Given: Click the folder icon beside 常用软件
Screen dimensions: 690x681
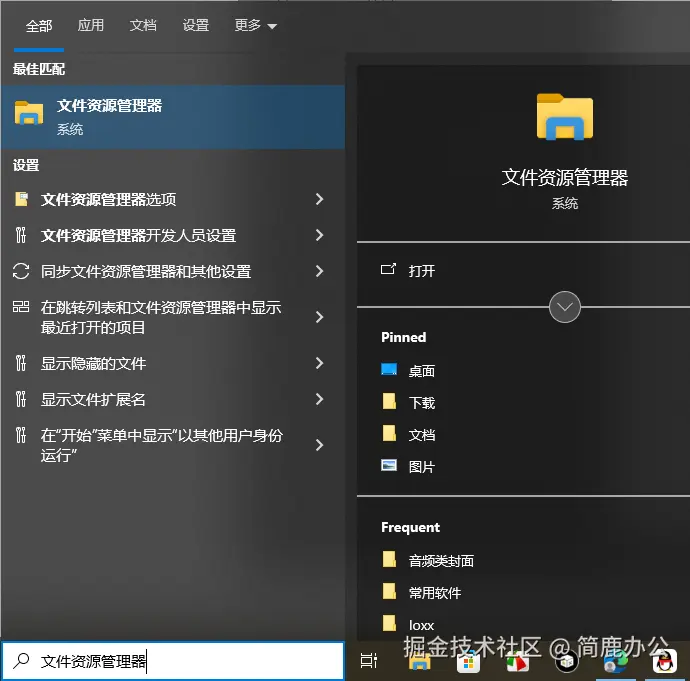Looking at the screenshot, I should 389,591.
